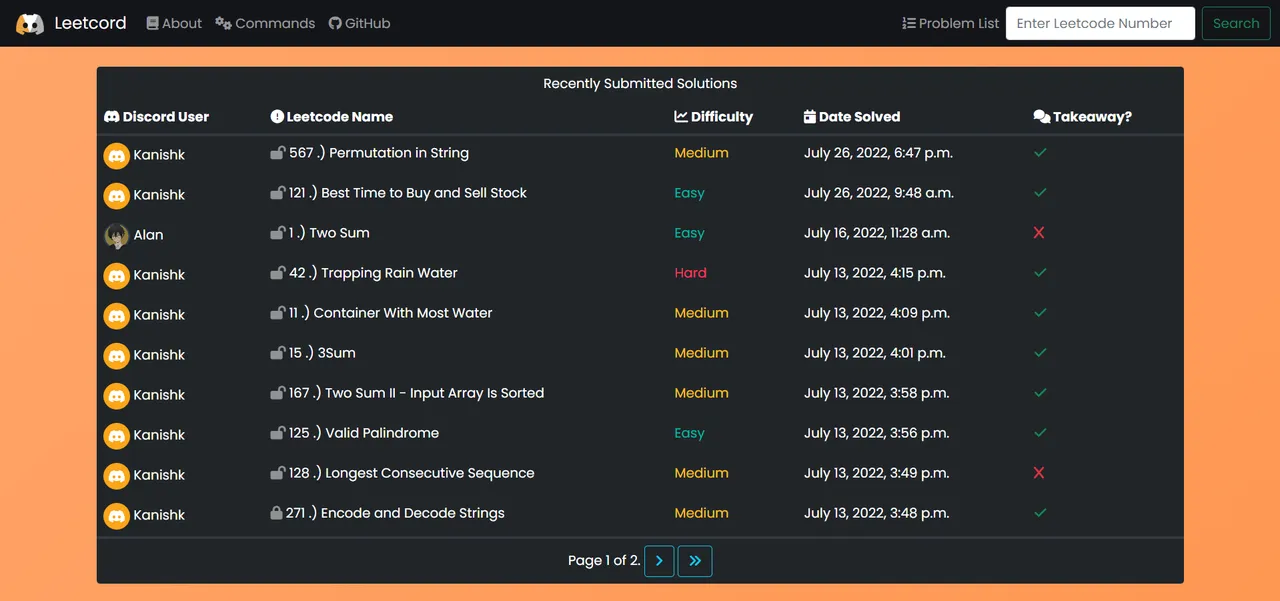Click the red X takeaway for Two Sum
The width and height of the screenshot is (1280, 601).
(1039, 233)
